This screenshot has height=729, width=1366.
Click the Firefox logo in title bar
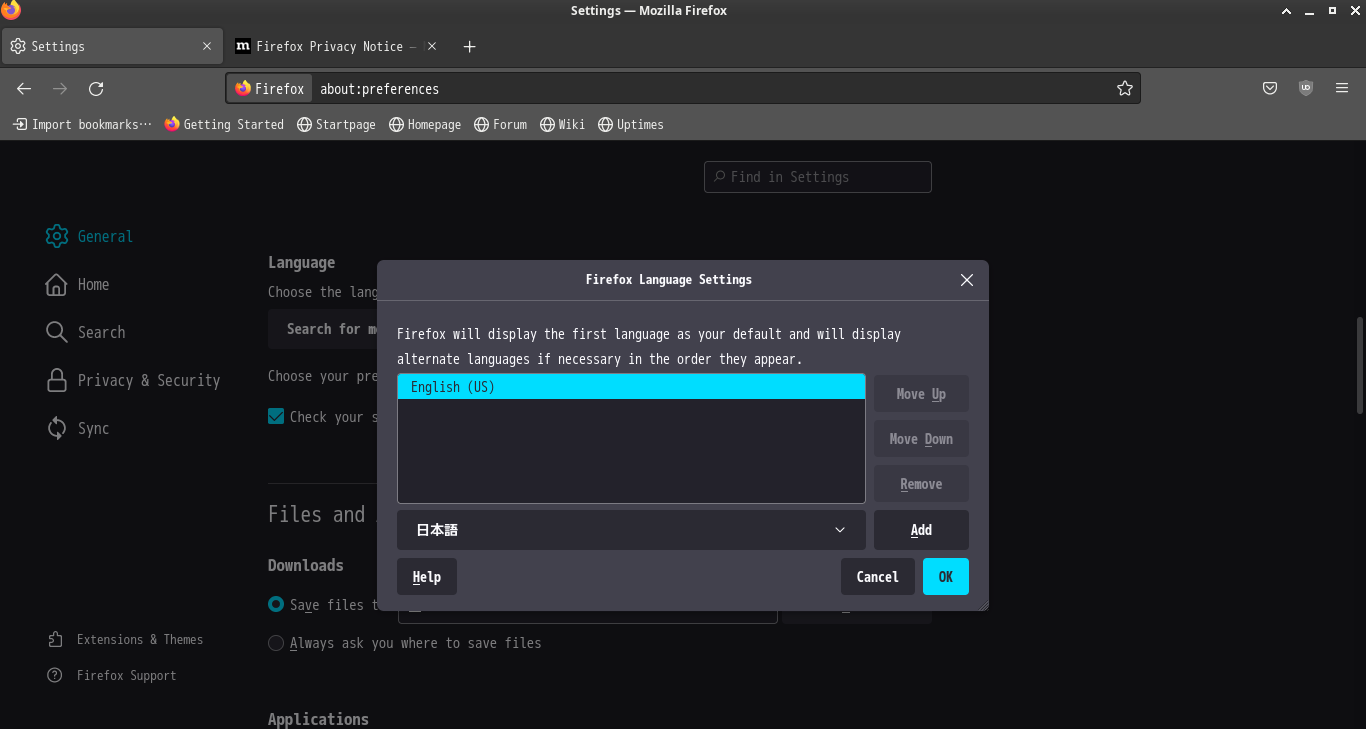(x=11, y=11)
